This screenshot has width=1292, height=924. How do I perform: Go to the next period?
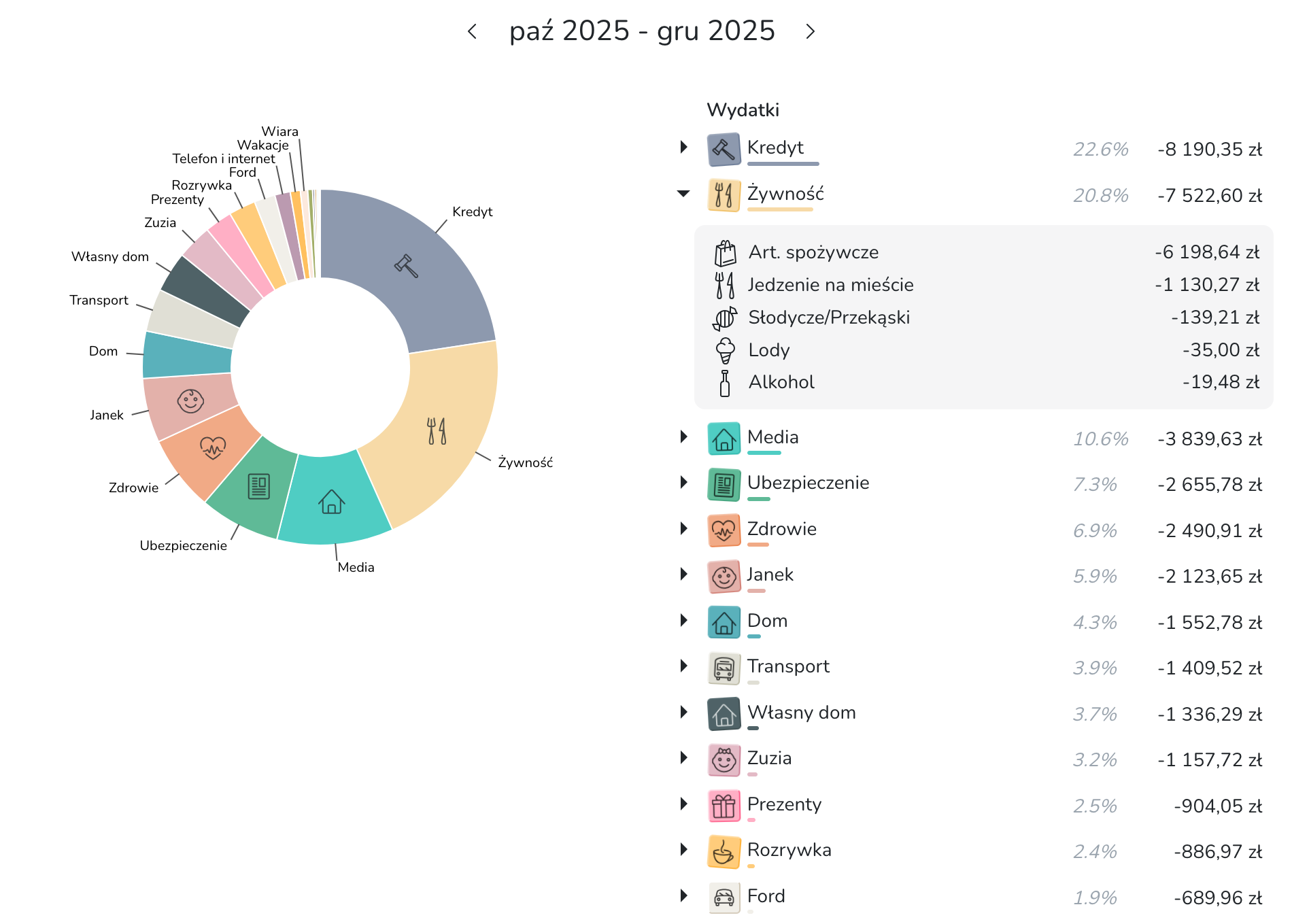point(810,31)
